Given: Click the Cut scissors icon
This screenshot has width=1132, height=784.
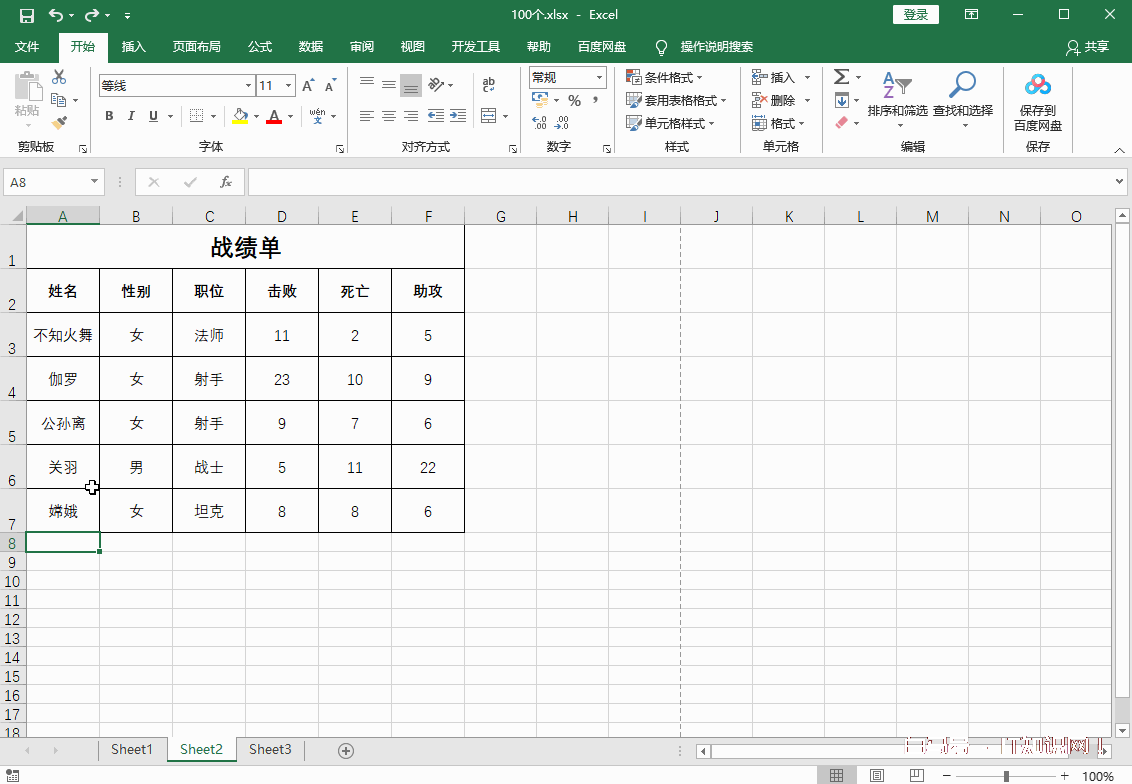Looking at the screenshot, I should click(59, 77).
